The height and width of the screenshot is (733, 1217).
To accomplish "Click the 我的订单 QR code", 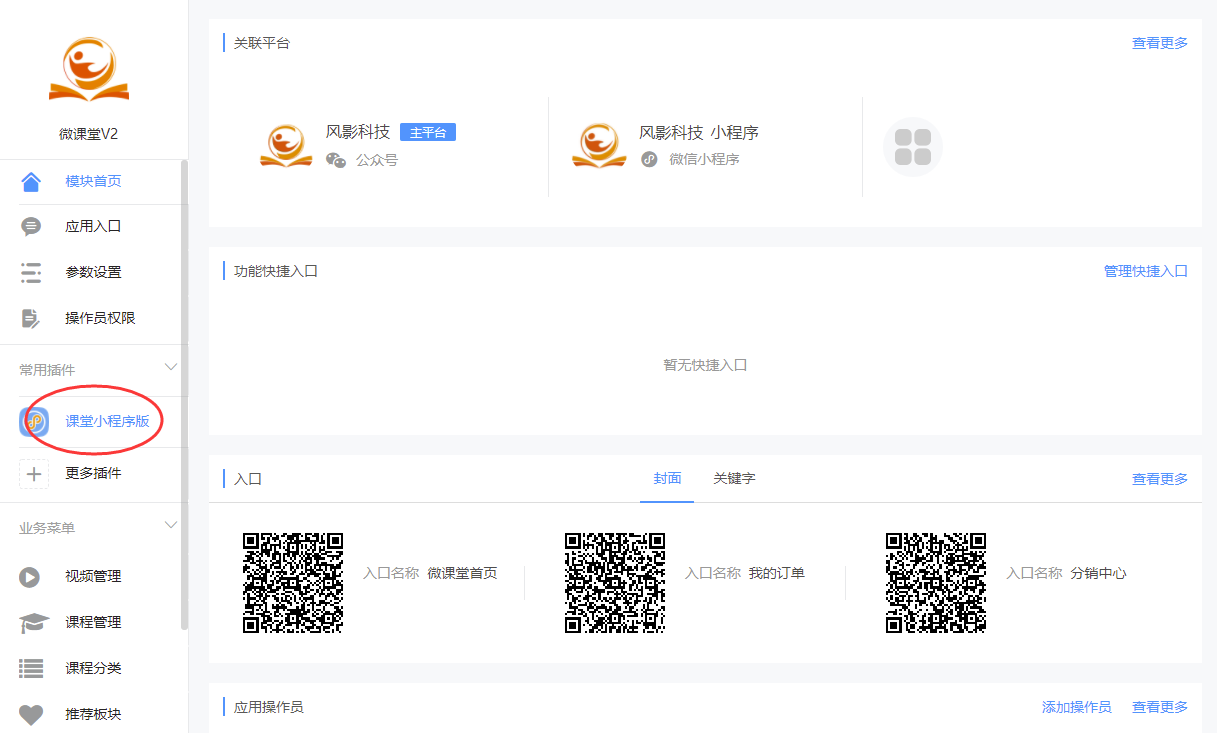I will pos(615,583).
